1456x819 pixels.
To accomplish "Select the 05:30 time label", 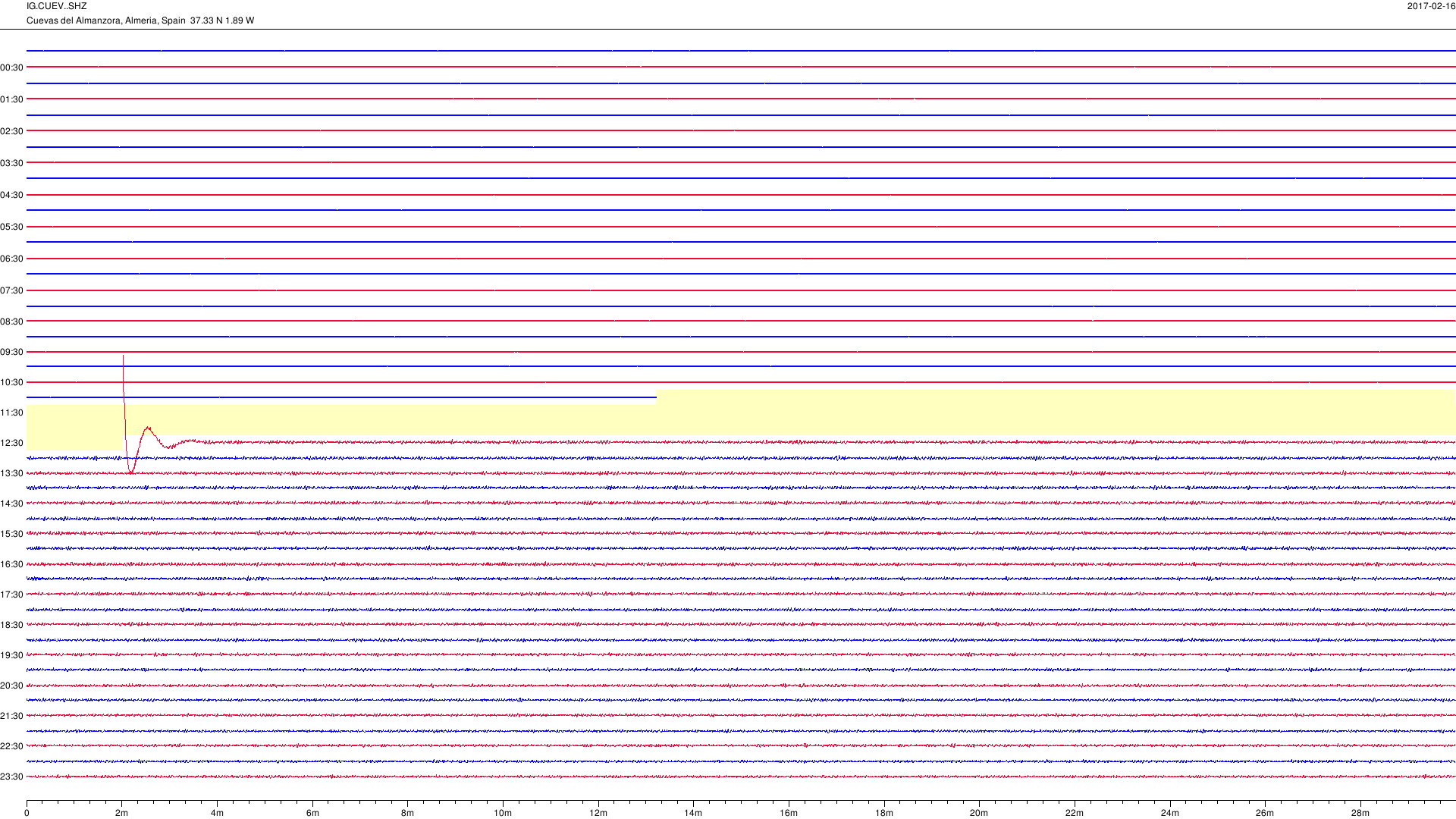I will point(12,227).
